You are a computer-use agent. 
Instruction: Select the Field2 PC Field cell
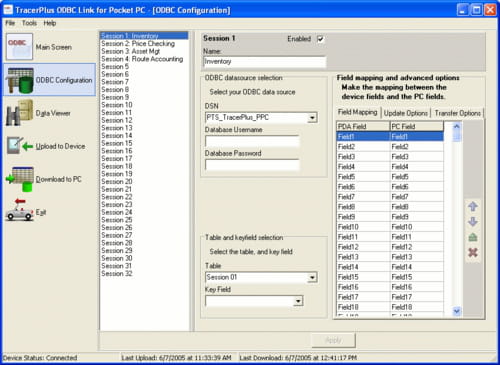tap(417, 147)
